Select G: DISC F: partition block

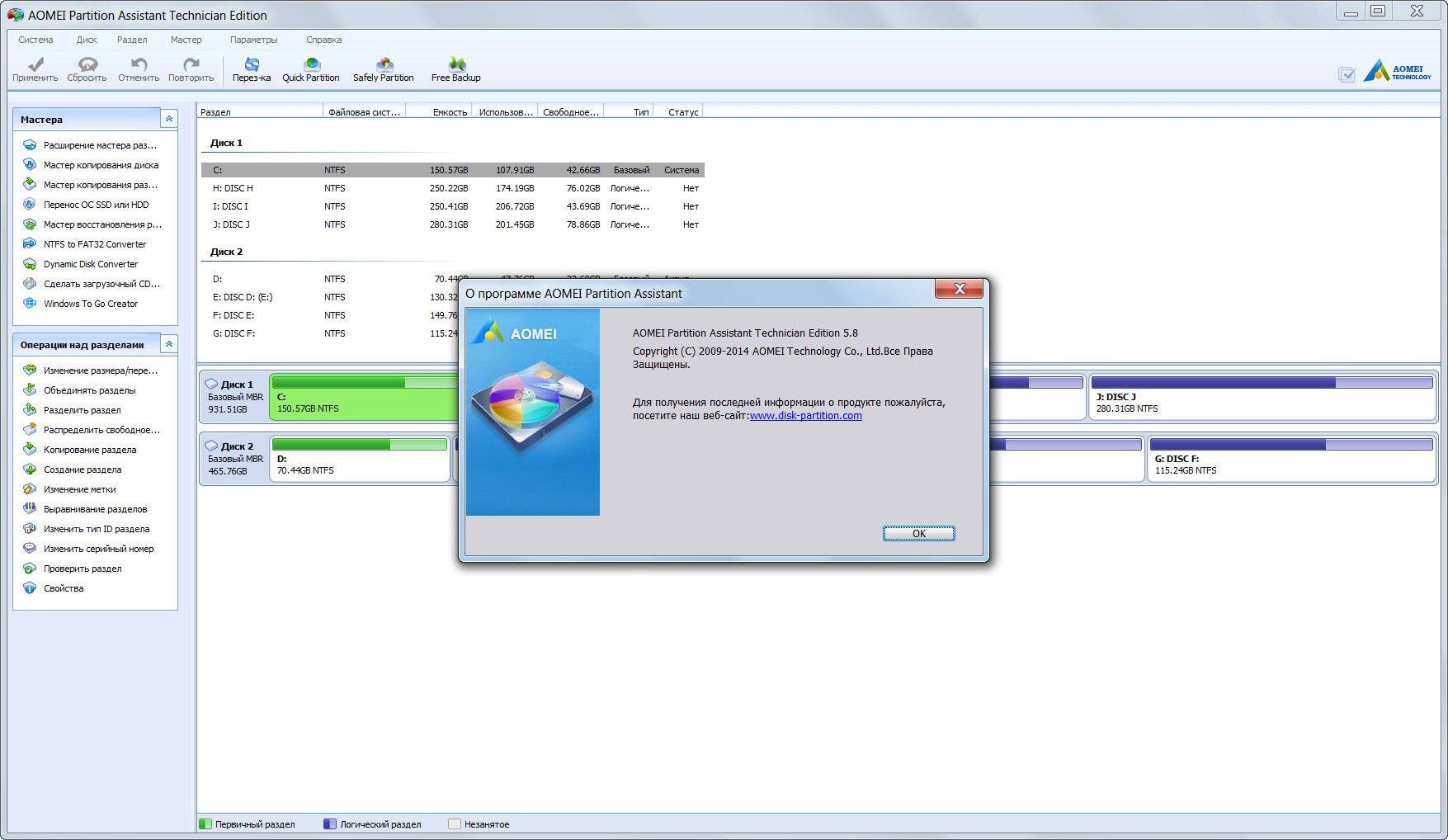coord(1291,458)
